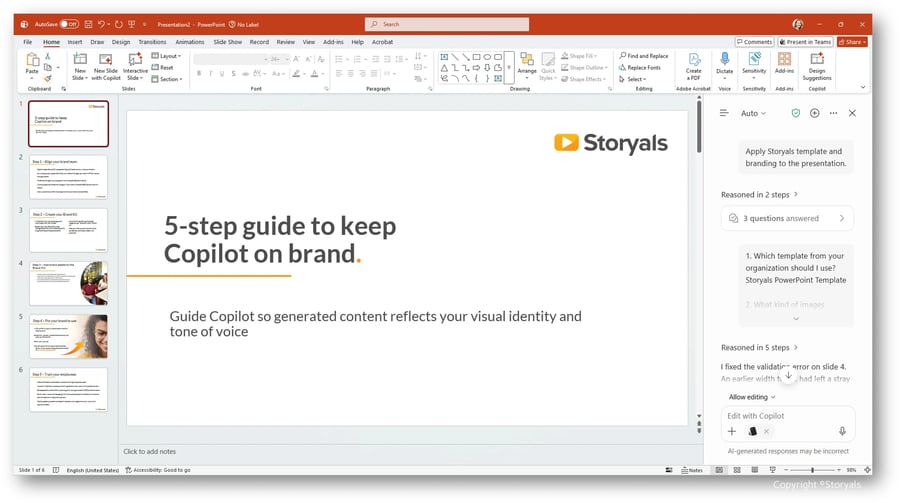Toggle Bold formatting
Screen dimensions: 900x503
(199, 73)
